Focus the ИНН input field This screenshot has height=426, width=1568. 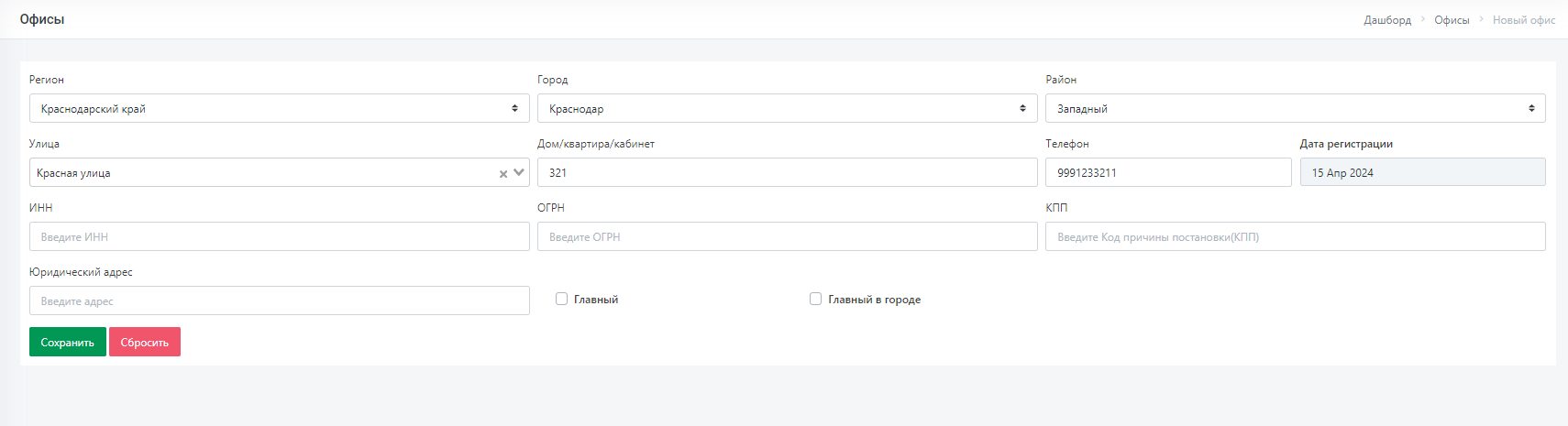[280, 236]
